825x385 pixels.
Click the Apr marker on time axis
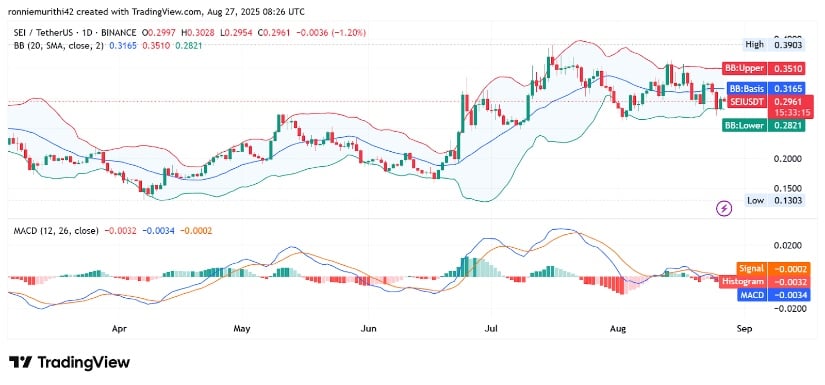(x=119, y=329)
